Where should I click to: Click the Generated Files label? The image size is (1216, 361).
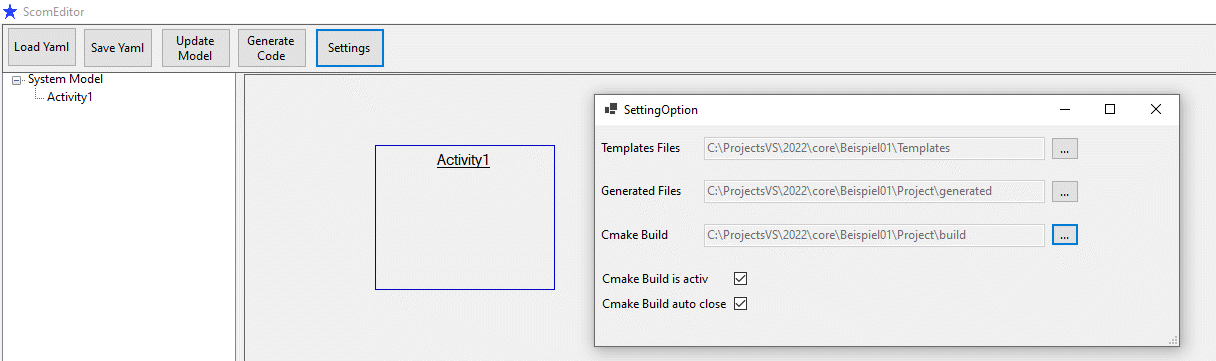[x=641, y=191]
